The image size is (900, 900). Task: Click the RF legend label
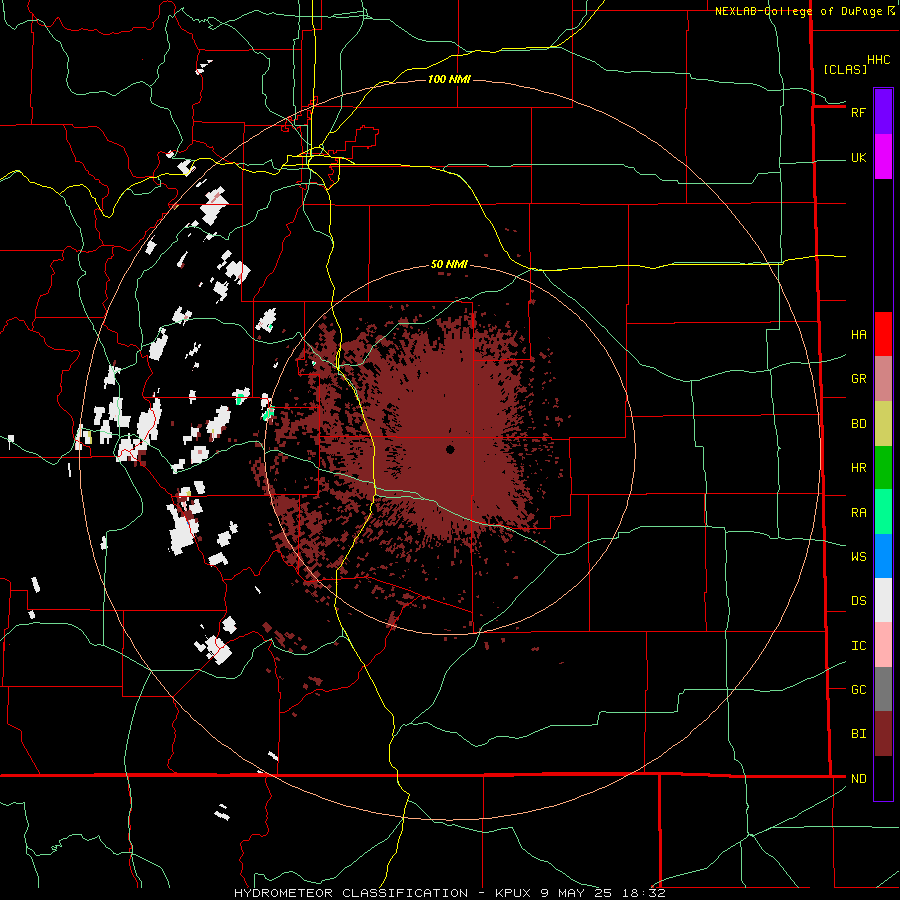pos(858,112)
